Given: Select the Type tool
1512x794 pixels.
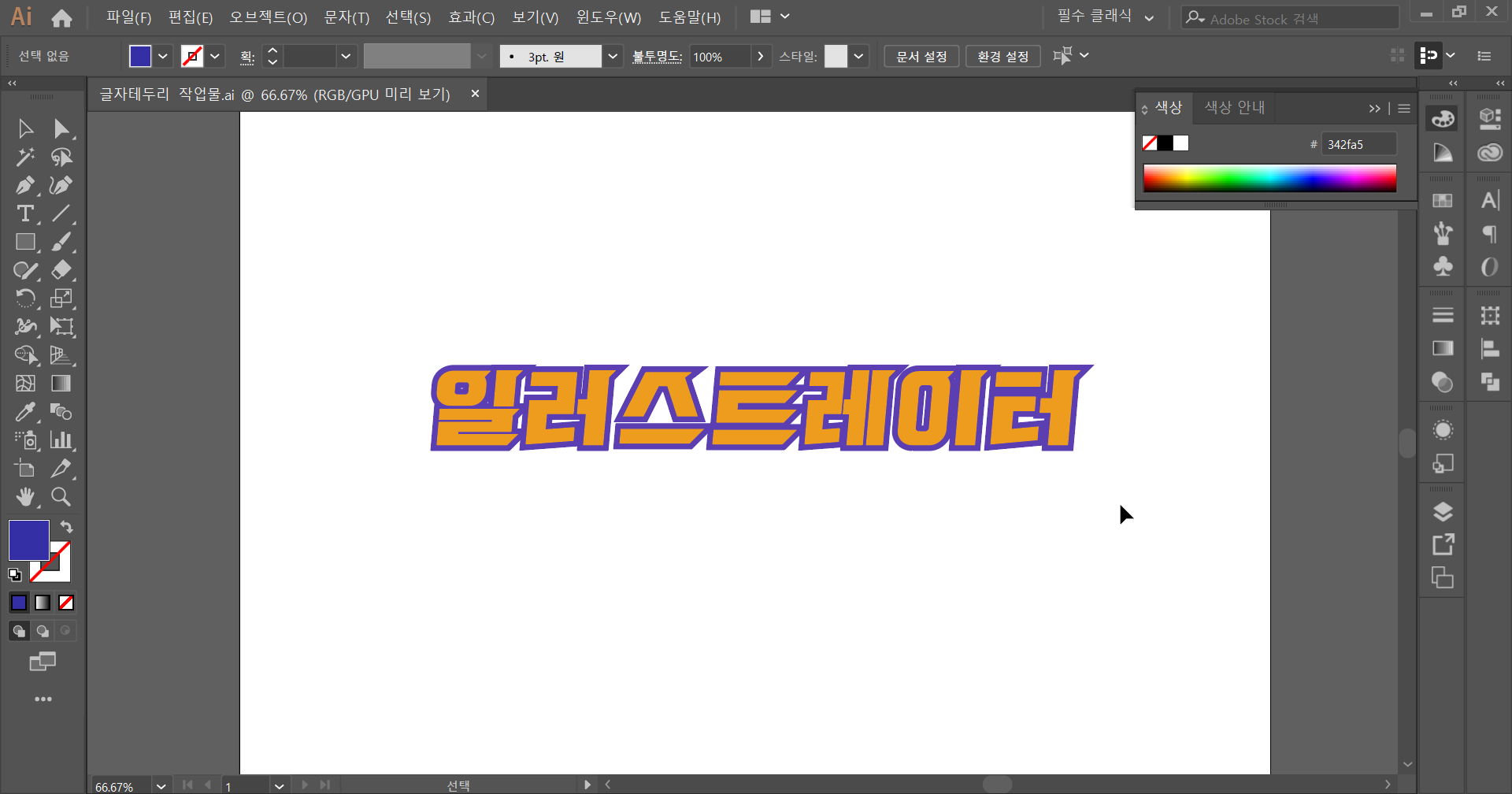Looking at the screenshot, I should tap(25, 213).
